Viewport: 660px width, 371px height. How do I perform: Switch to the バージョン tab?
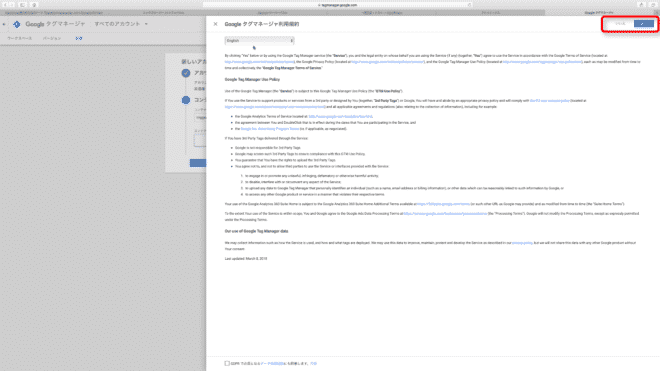[52, 38]
